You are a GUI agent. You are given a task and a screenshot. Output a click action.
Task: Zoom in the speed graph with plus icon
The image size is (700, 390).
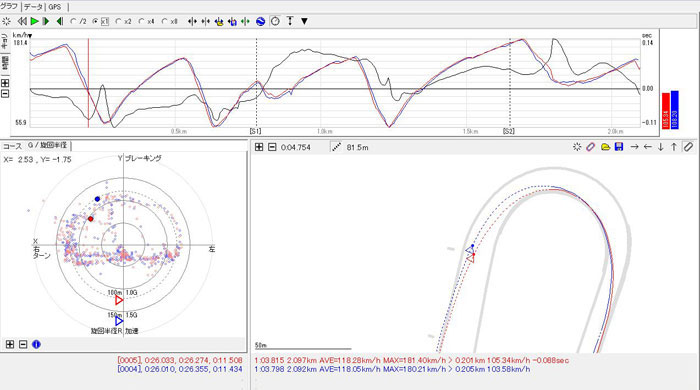(5, 83)
